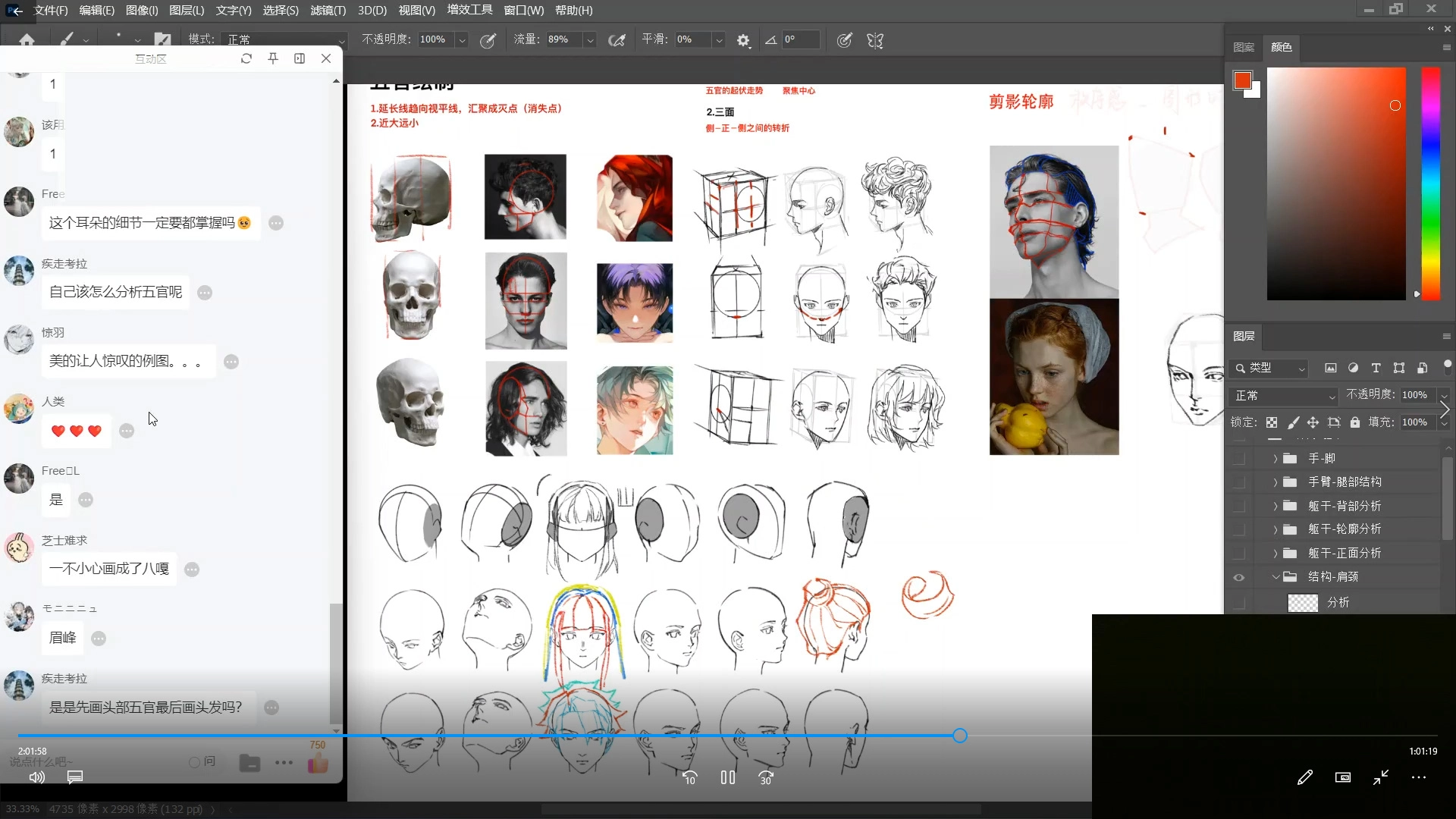Image resolution: width=1456 pixels, height=819 pixels.
Task: Hide the 结构-肩颈 layer group
Action: point(1238,578)
